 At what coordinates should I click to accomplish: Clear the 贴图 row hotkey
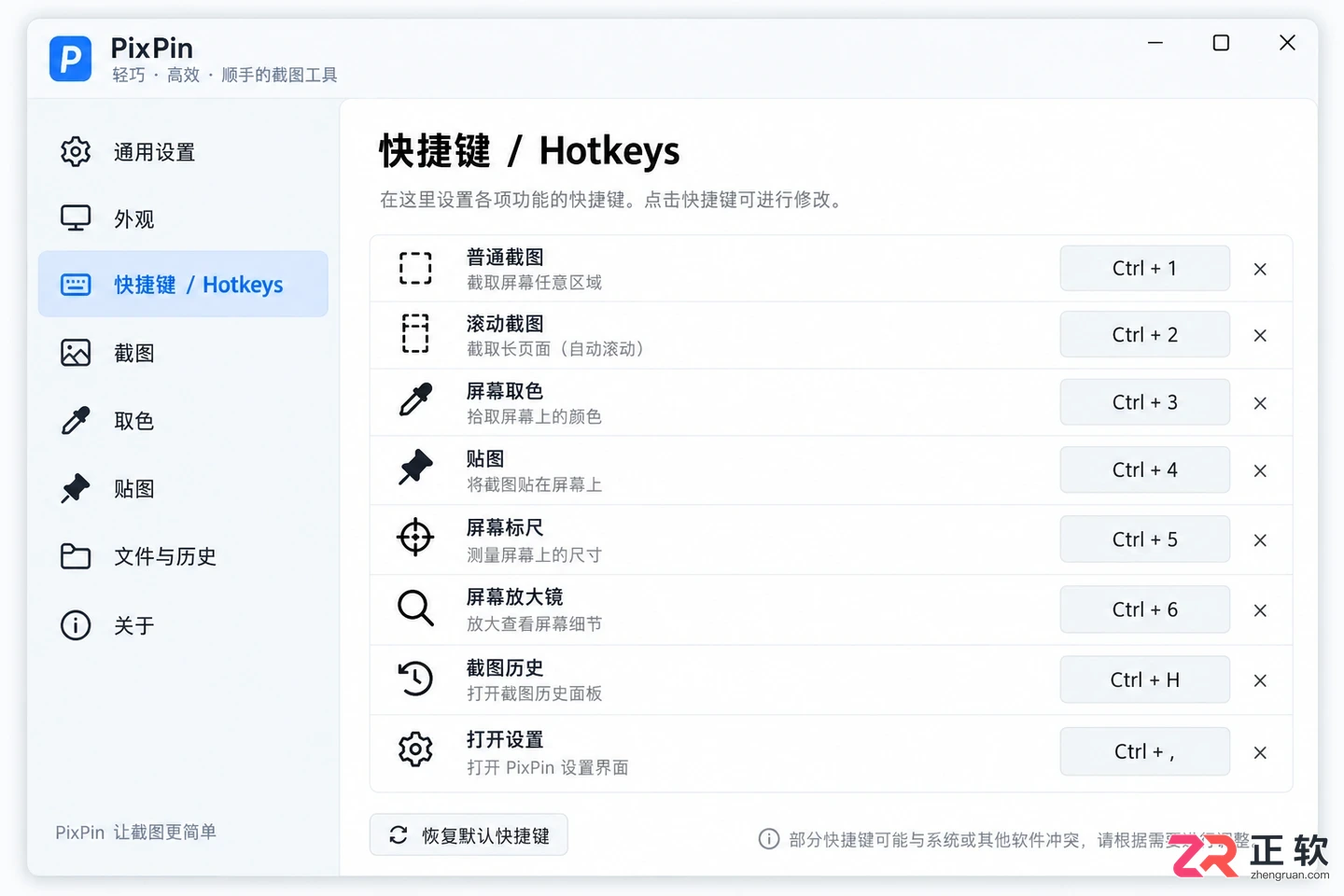(1260, 470)
